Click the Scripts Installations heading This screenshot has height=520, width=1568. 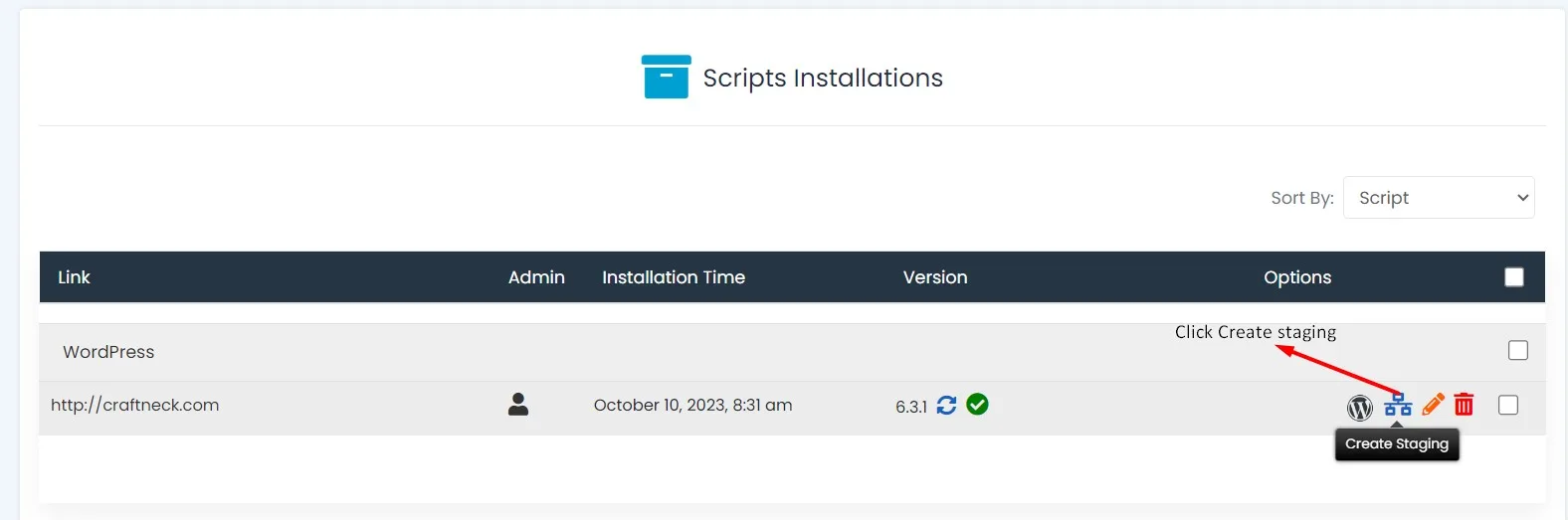(x=823, y=78)
